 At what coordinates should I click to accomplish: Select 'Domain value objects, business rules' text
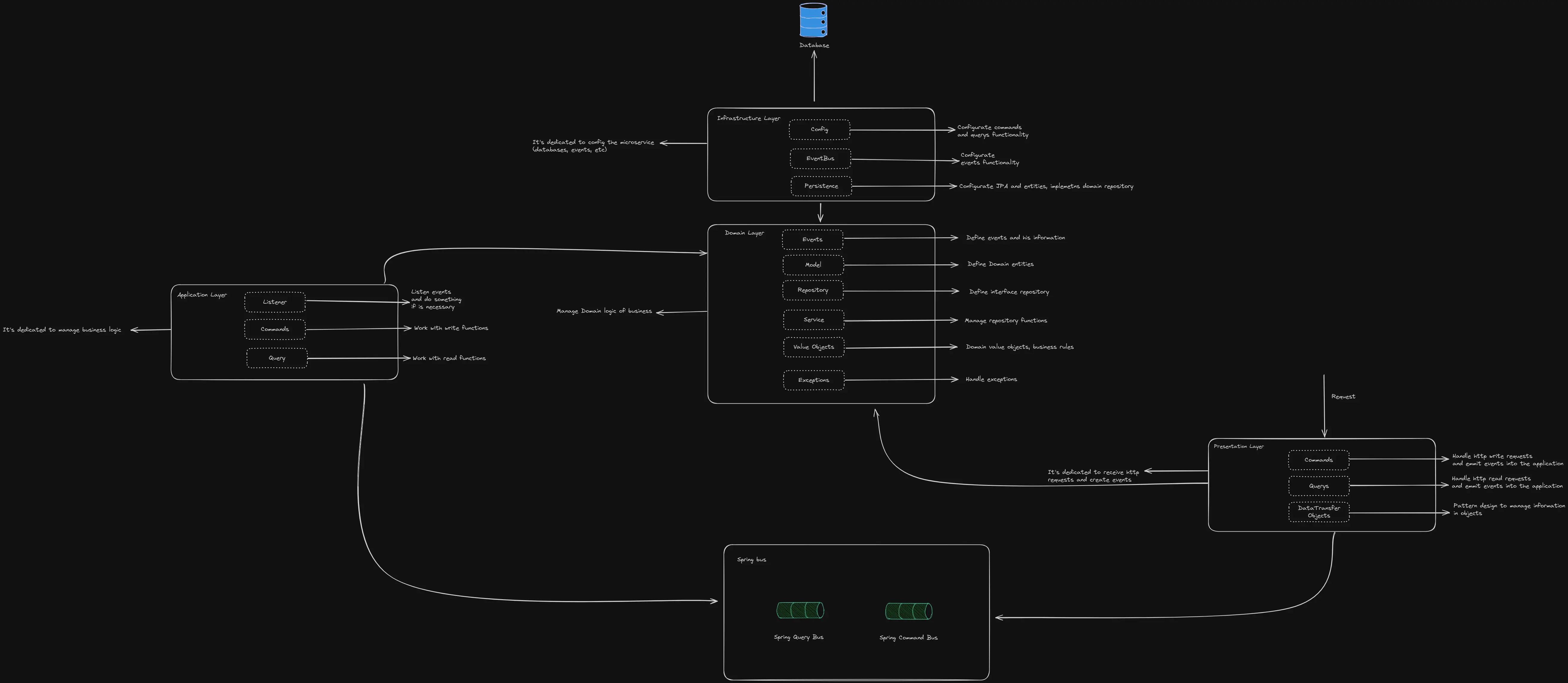pyautogui.click(x=1020, y=347)
